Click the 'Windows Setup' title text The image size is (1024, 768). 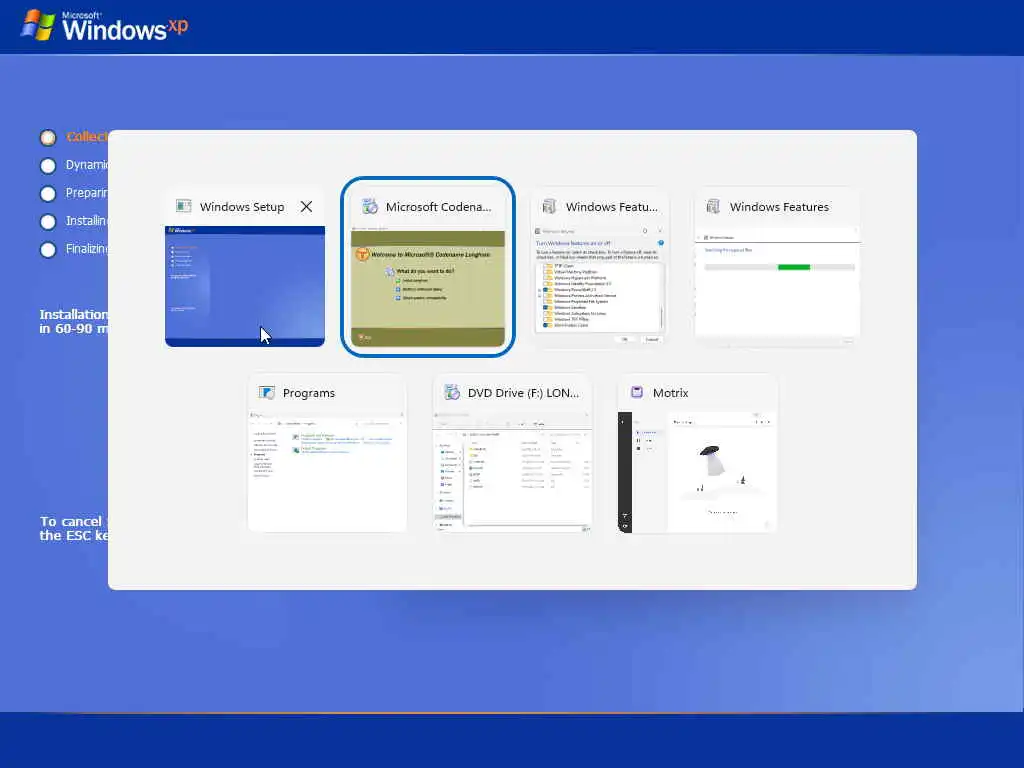point(242,207)
